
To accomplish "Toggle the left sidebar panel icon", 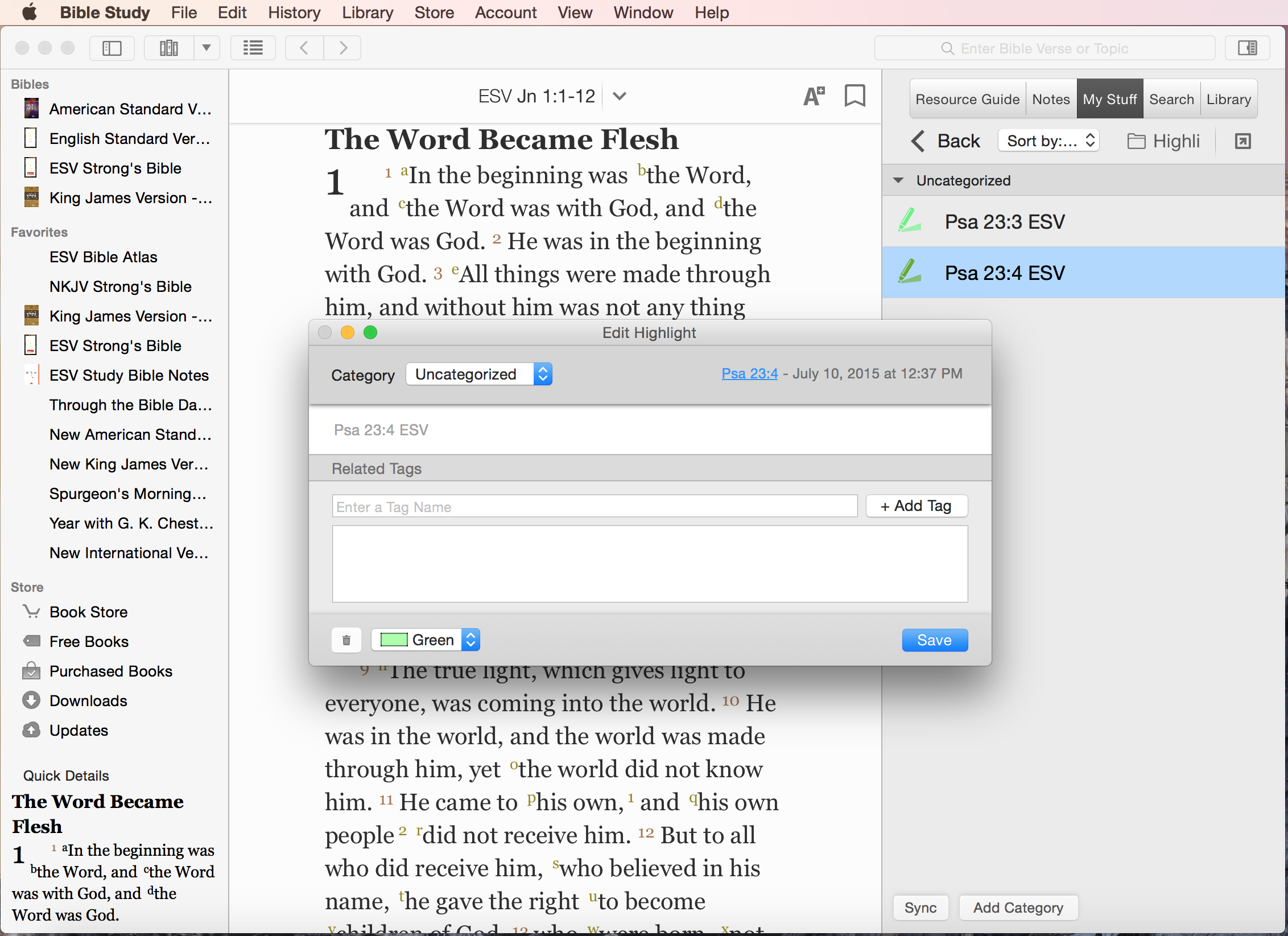I will (x=112, y=48).
